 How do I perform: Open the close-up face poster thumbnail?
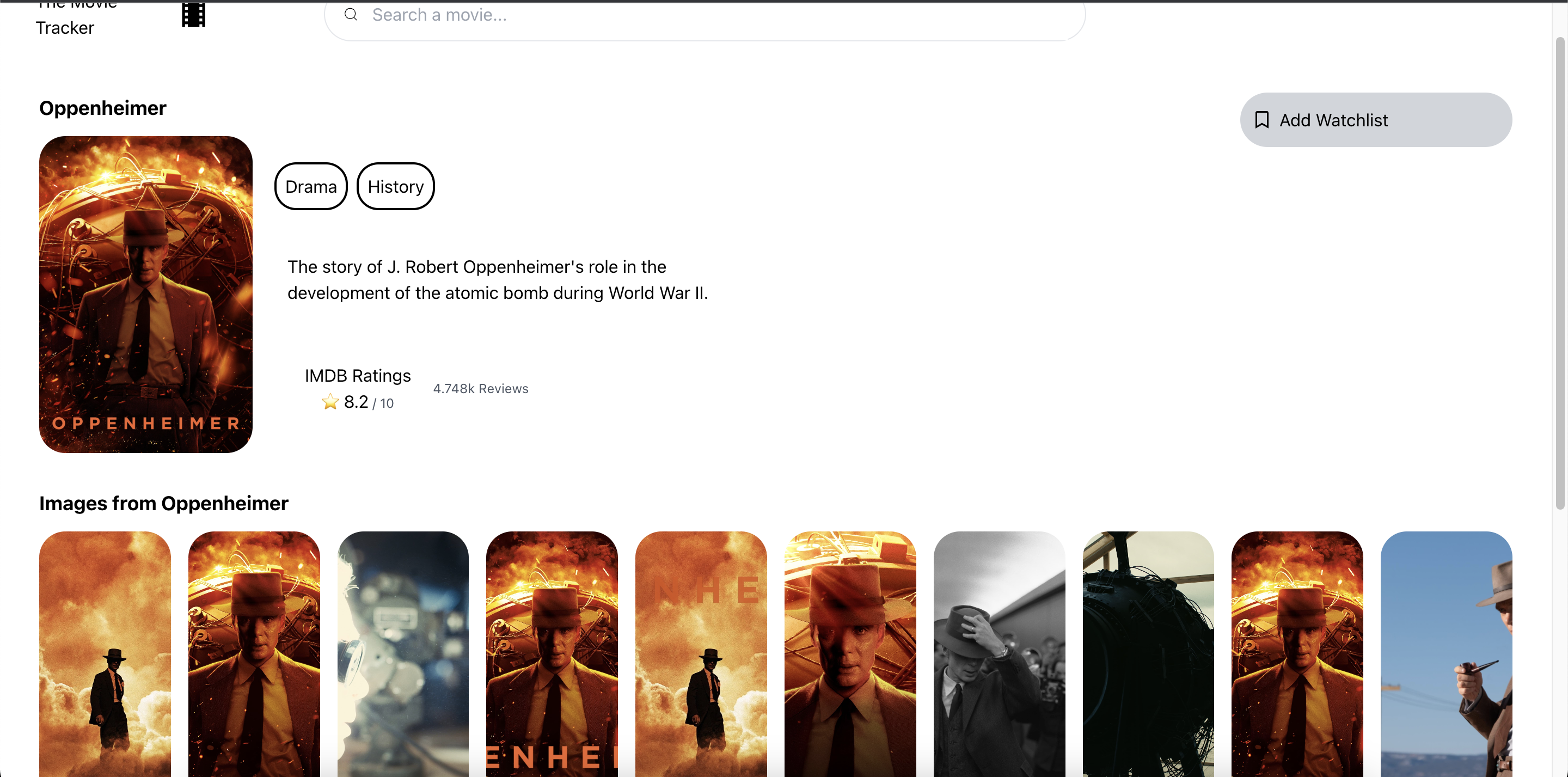pos(850,653)
